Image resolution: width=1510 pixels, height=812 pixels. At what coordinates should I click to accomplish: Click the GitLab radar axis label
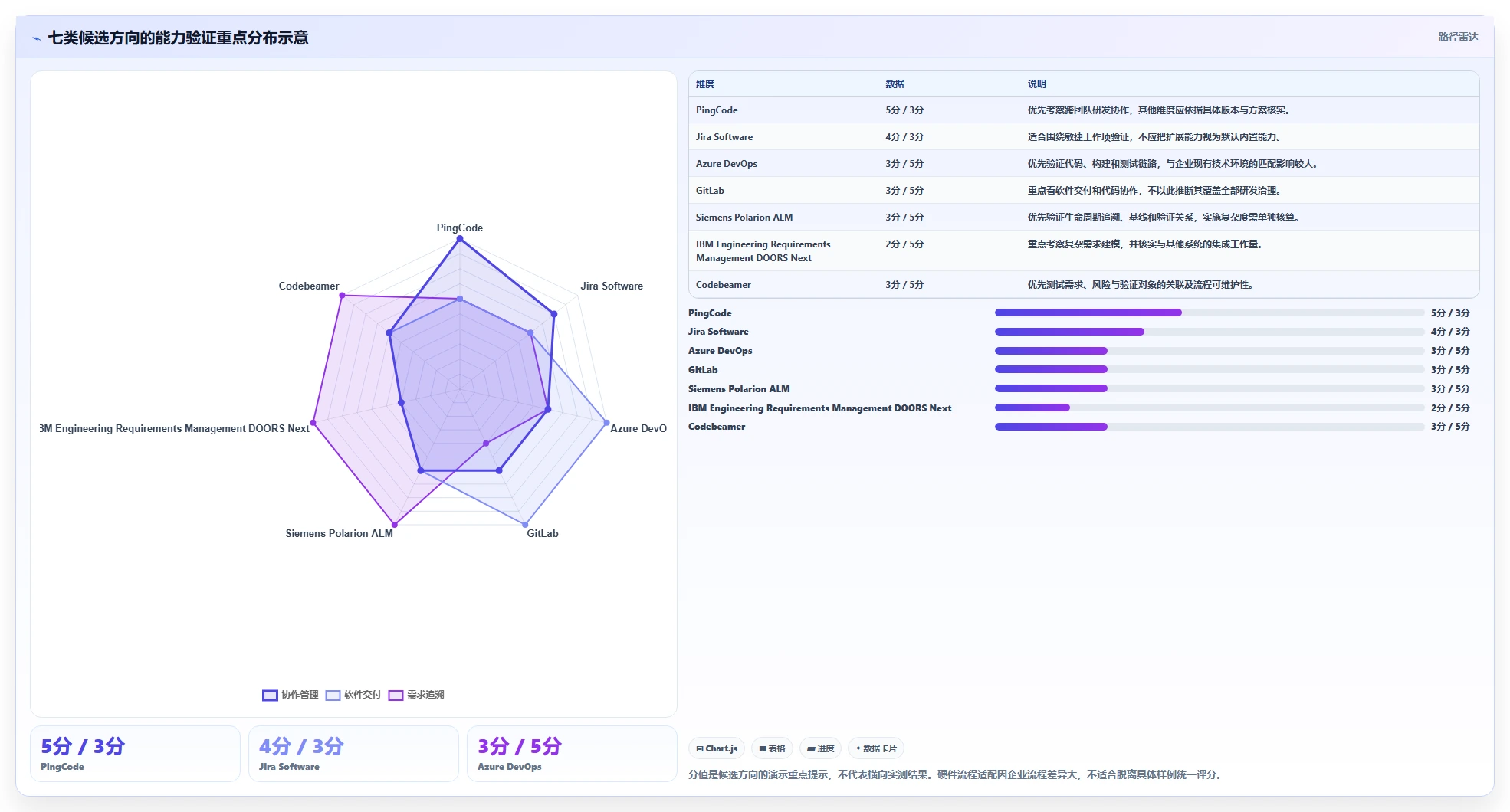543,533
